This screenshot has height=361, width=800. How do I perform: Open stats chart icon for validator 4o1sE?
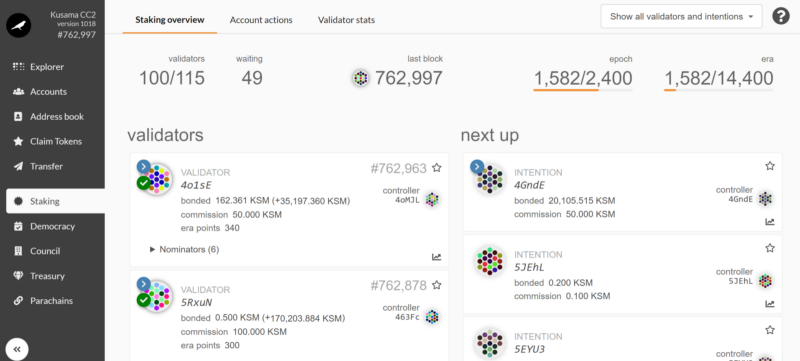[x=436, y=257]
